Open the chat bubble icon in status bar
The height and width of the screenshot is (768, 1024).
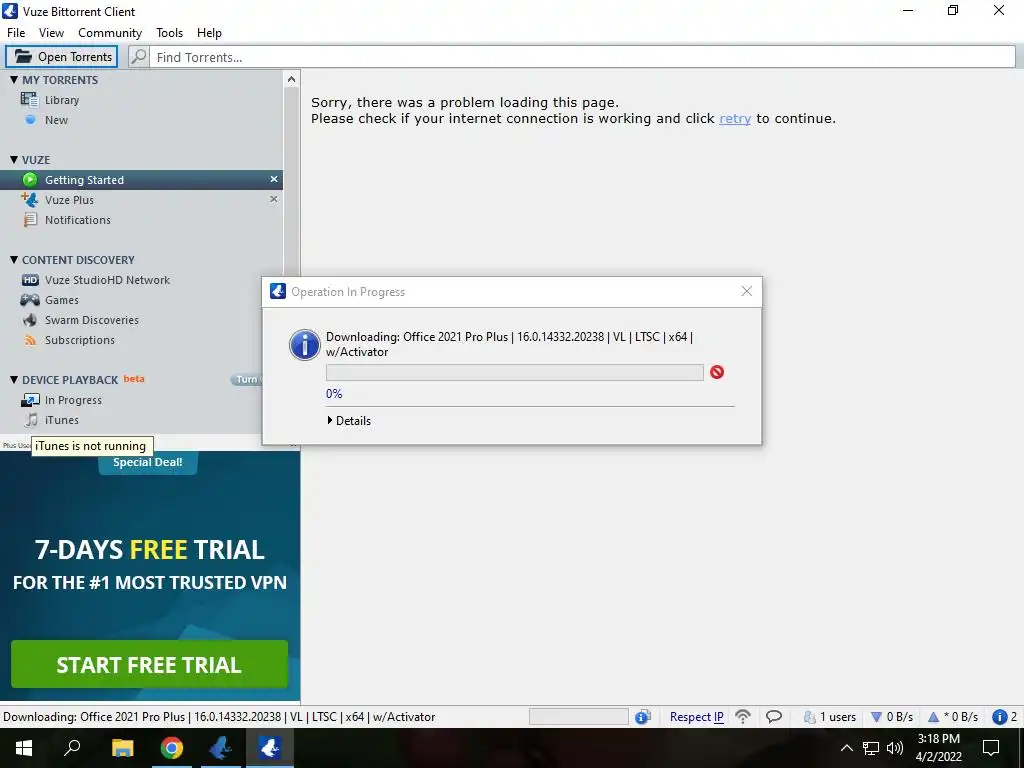coord(774,716)
